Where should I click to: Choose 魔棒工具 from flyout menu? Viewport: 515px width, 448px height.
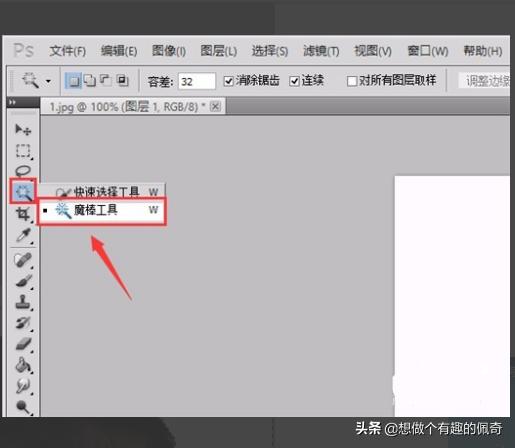(102, 210)
